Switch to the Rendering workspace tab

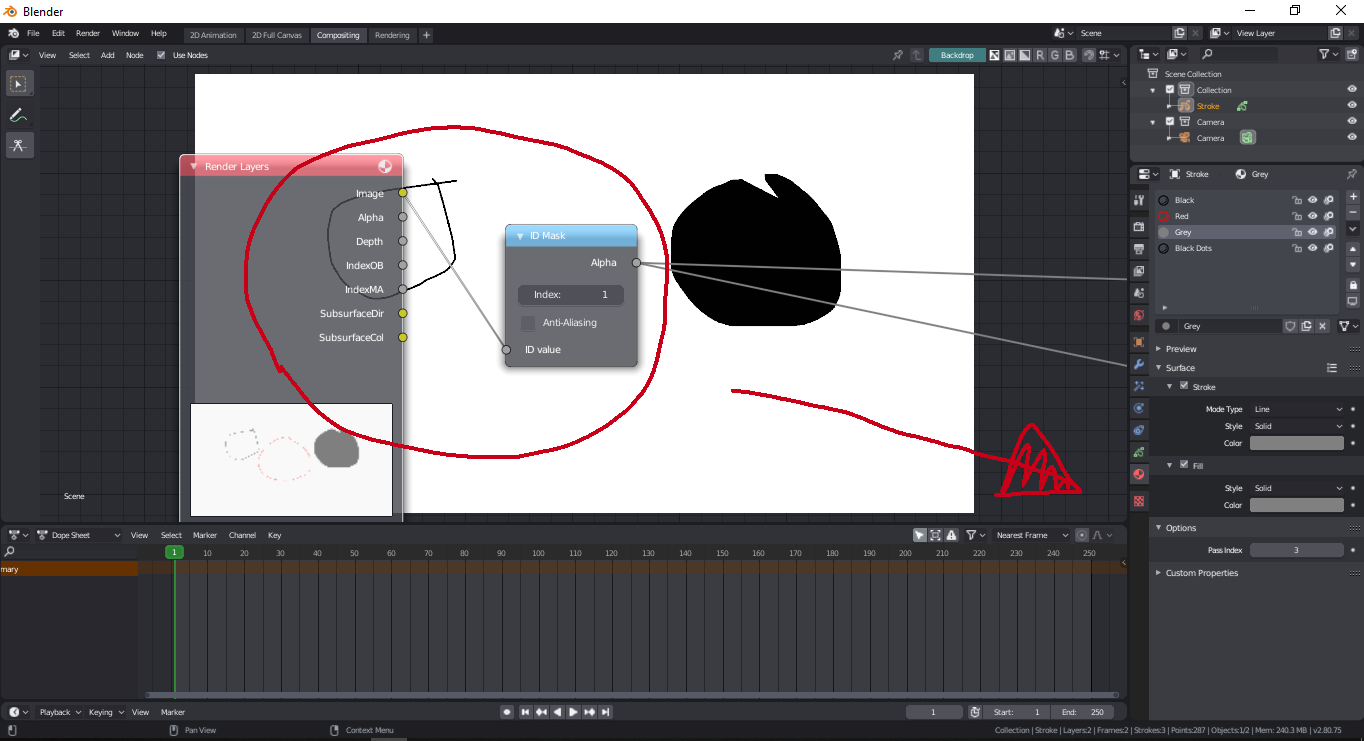tap(392, 35)
